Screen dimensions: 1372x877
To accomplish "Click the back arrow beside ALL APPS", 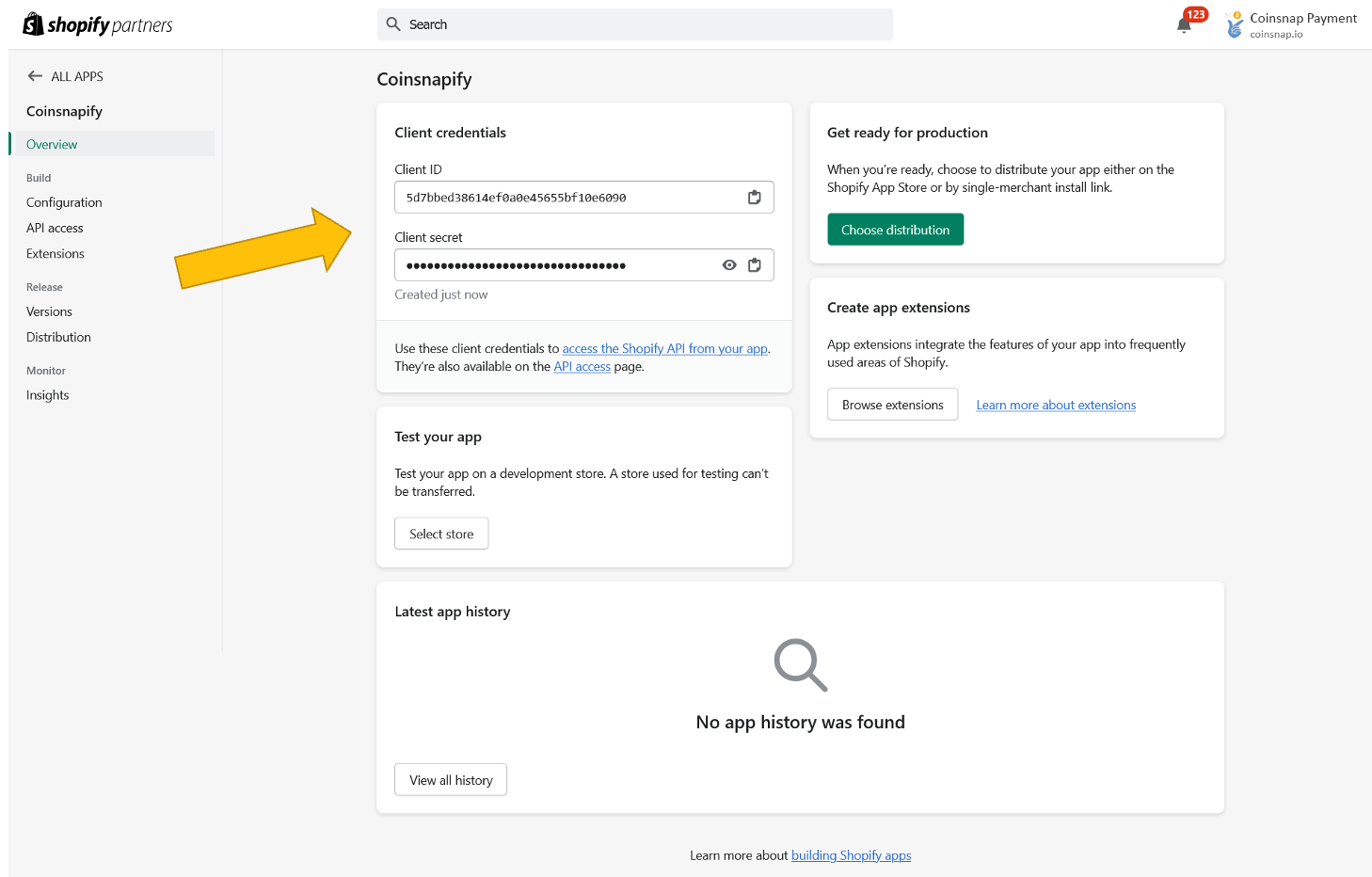I will pos(35,76).
